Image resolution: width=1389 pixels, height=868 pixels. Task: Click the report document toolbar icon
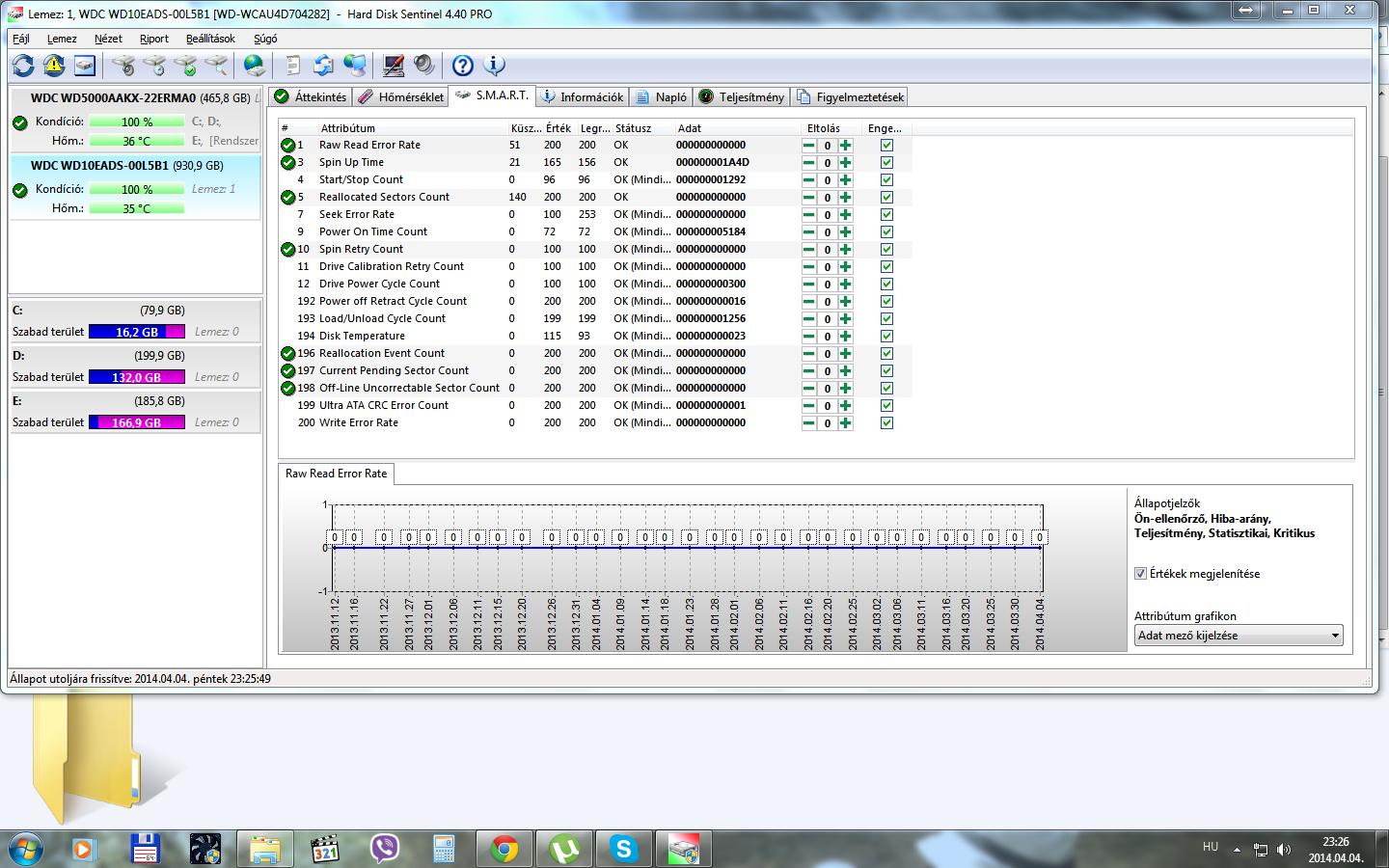[x=292, y=66]
